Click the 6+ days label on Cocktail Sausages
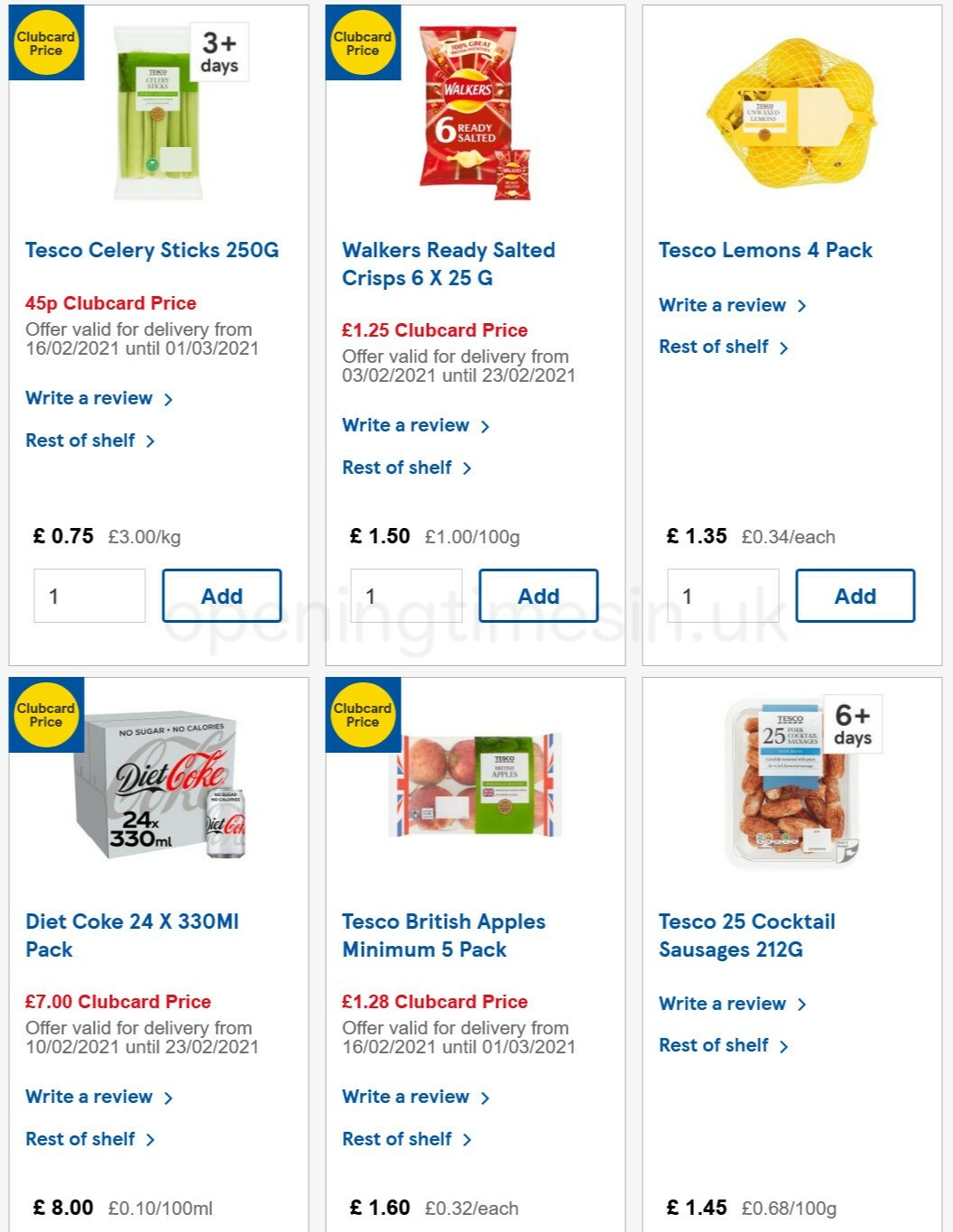Viewport: 953px width, 1232px height. pos(852,724)
